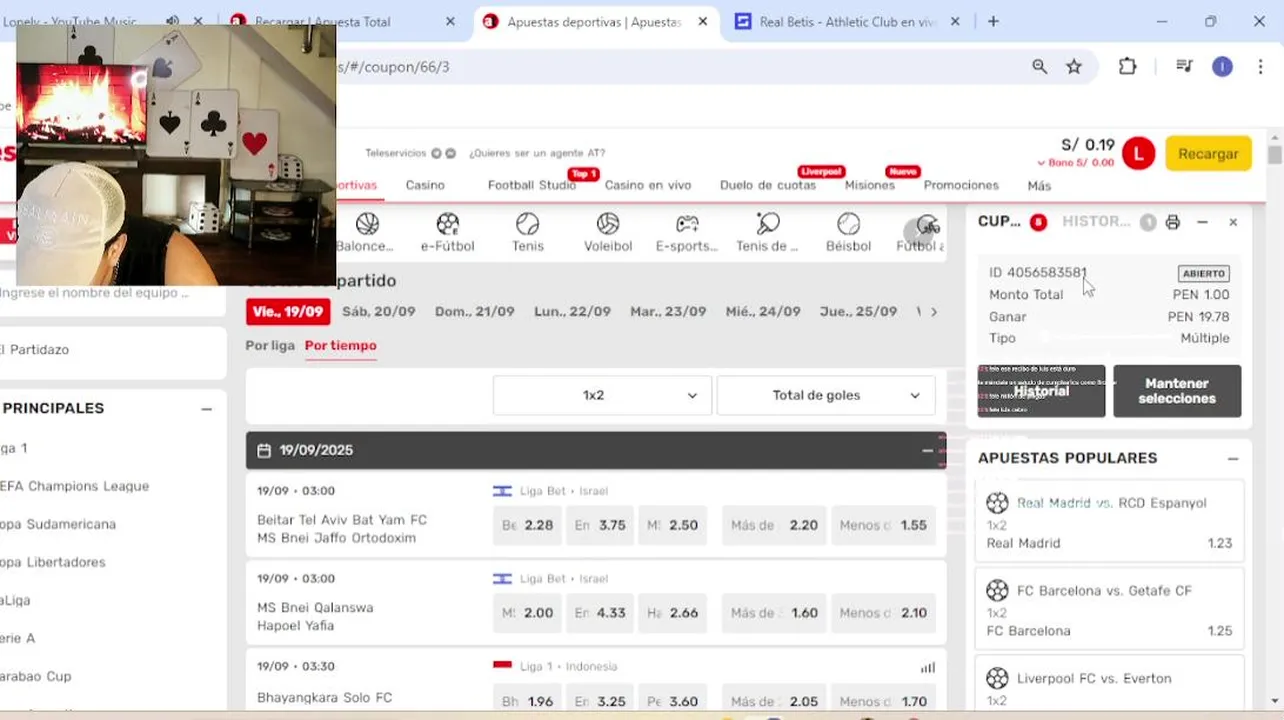Bet on Beitar Tel Aviv at 2.28
This screenshot has height=720, width=1284.
[x=527, y=525]
